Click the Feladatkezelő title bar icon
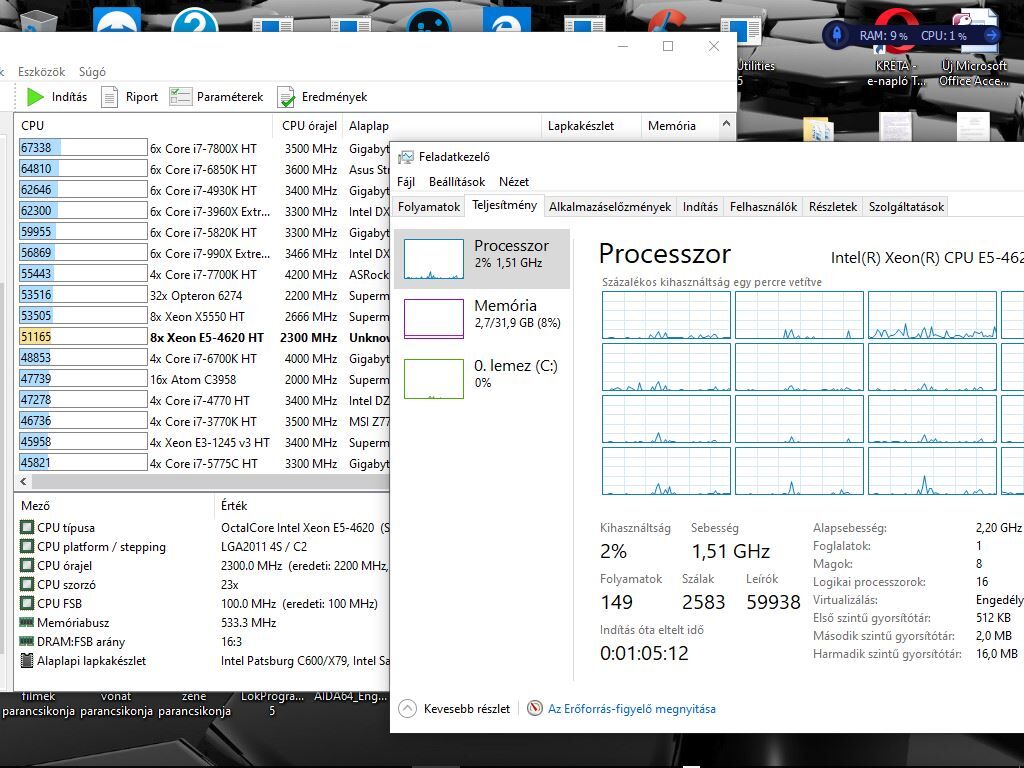Viewport: 1024px width, 768px height. pyautogui.click(x=406, y=157)
